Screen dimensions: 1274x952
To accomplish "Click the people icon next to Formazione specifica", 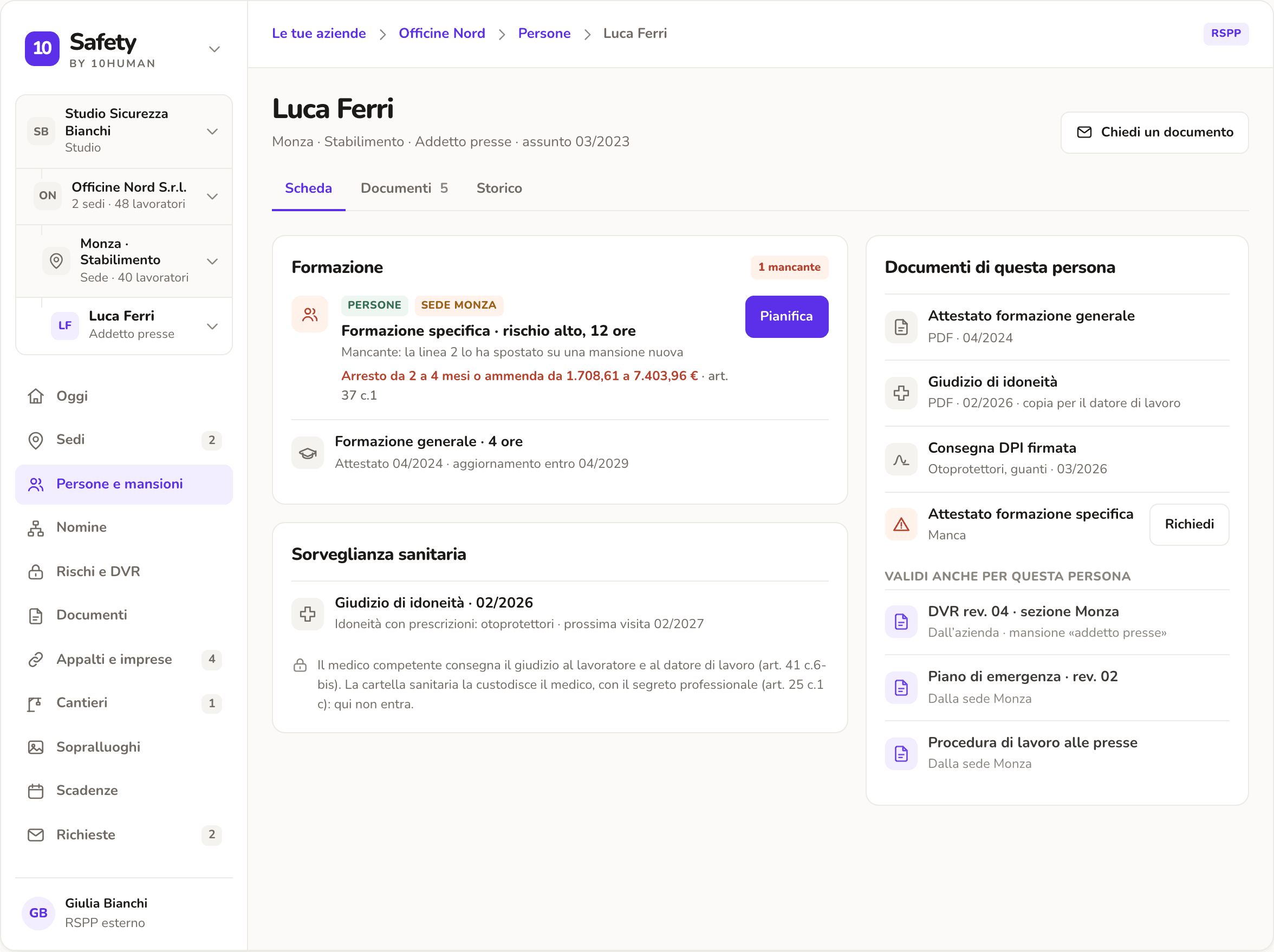I will coord(310,315).
